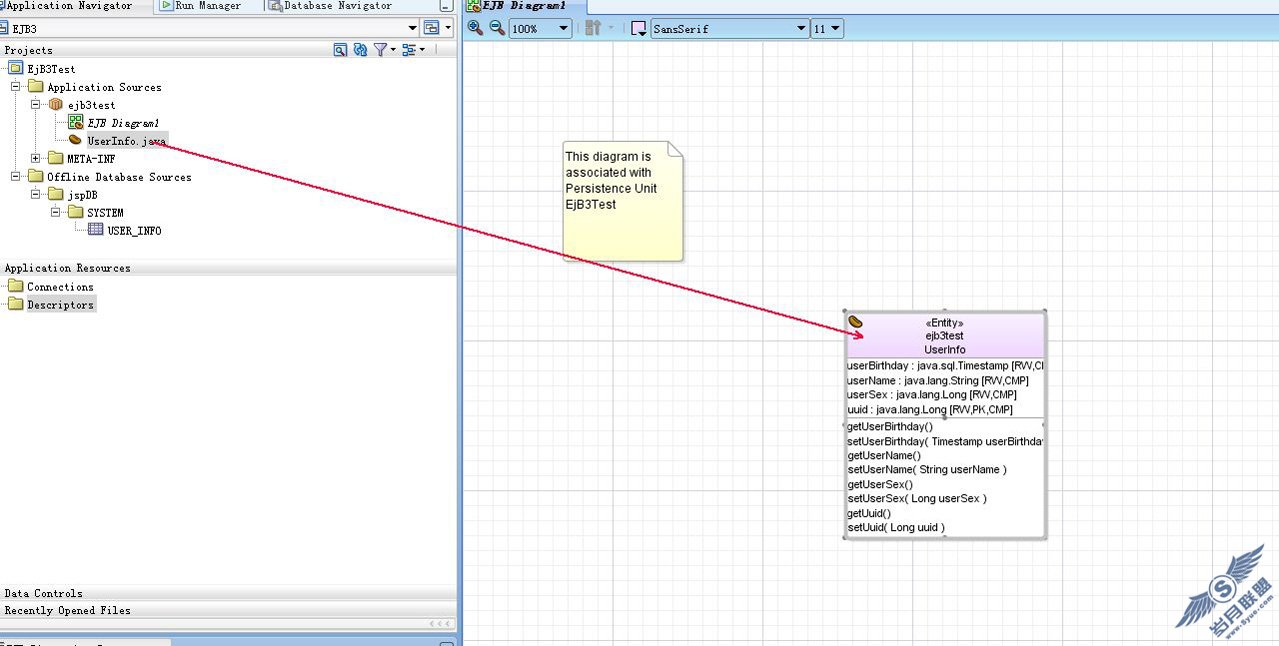Collapse the Offline Database Sources node

point(16,177)
